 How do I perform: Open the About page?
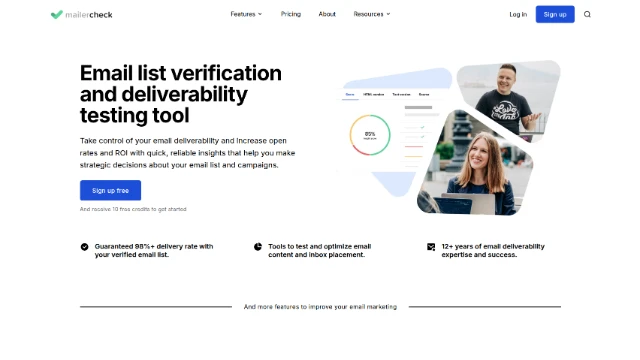coord(327,14)
